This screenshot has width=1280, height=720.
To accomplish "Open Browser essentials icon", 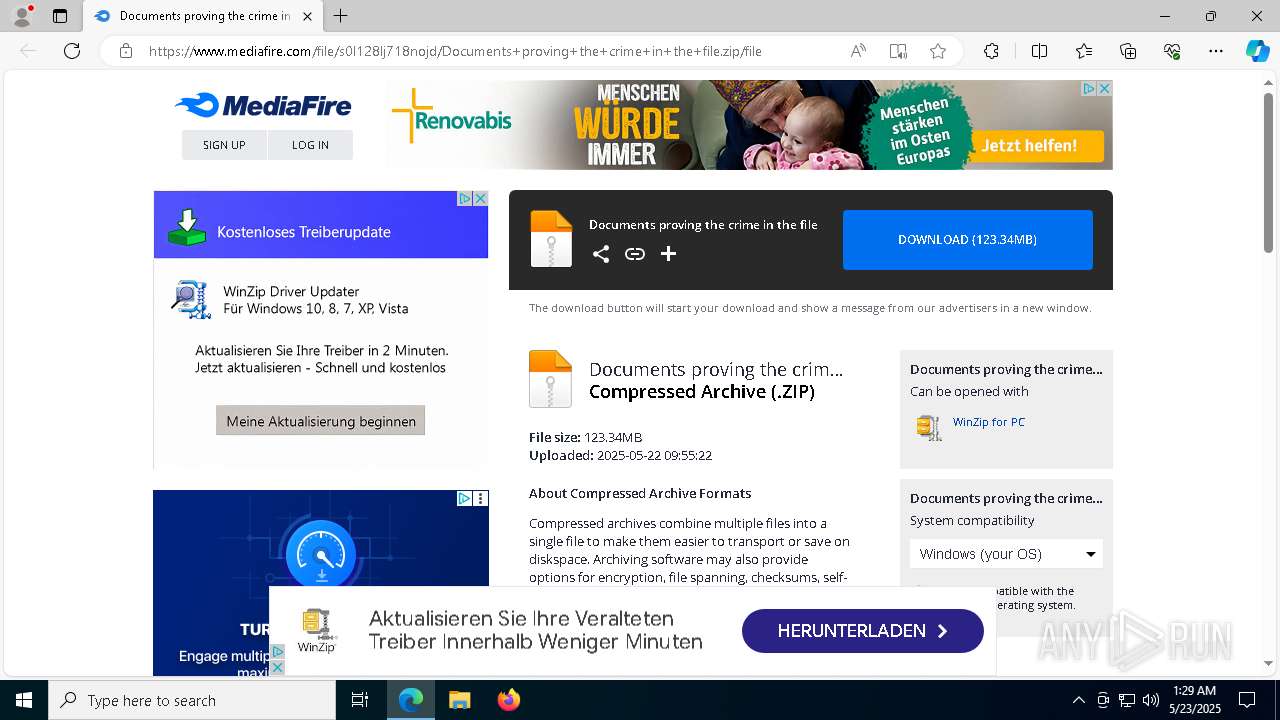I will coord(1172,51).
